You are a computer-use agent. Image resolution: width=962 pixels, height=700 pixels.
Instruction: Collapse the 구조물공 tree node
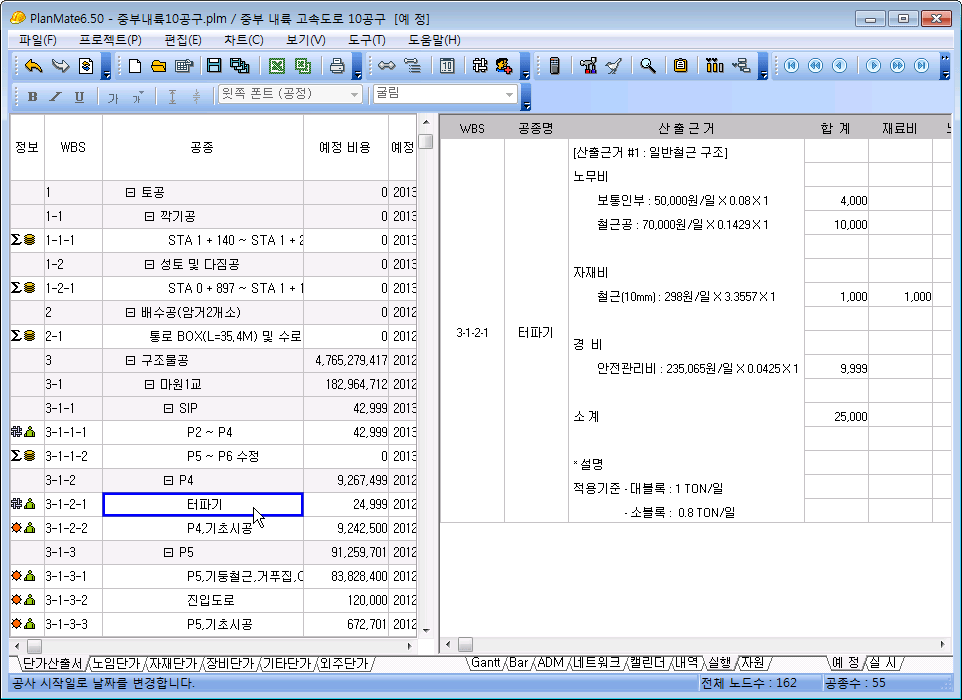click(130, 360)
